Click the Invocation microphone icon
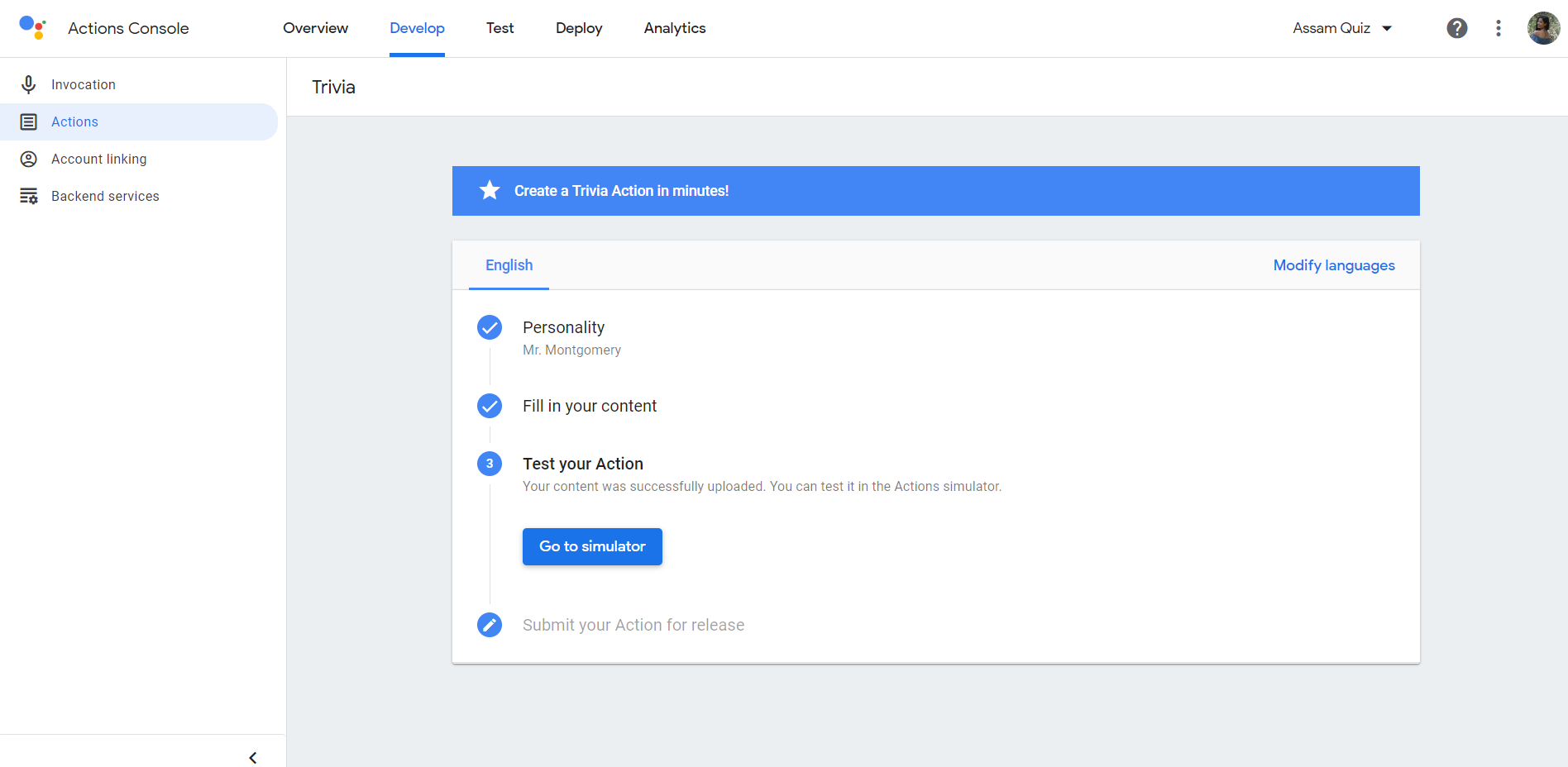The image size is (1568, 767). pos(29,84)
